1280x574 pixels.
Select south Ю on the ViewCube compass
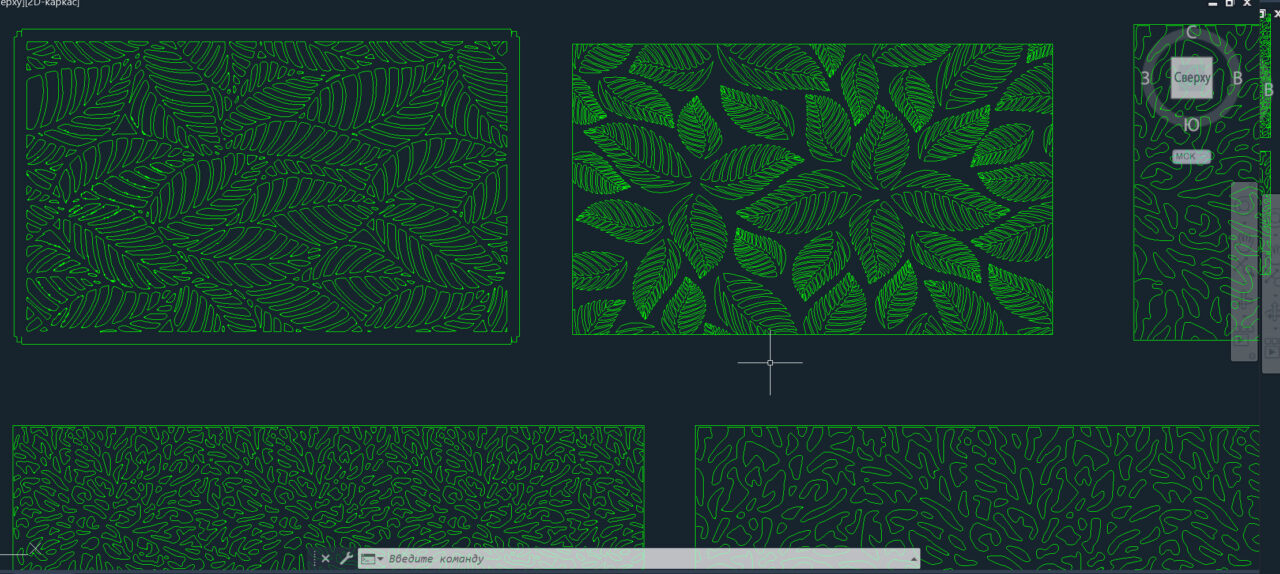1191,125
